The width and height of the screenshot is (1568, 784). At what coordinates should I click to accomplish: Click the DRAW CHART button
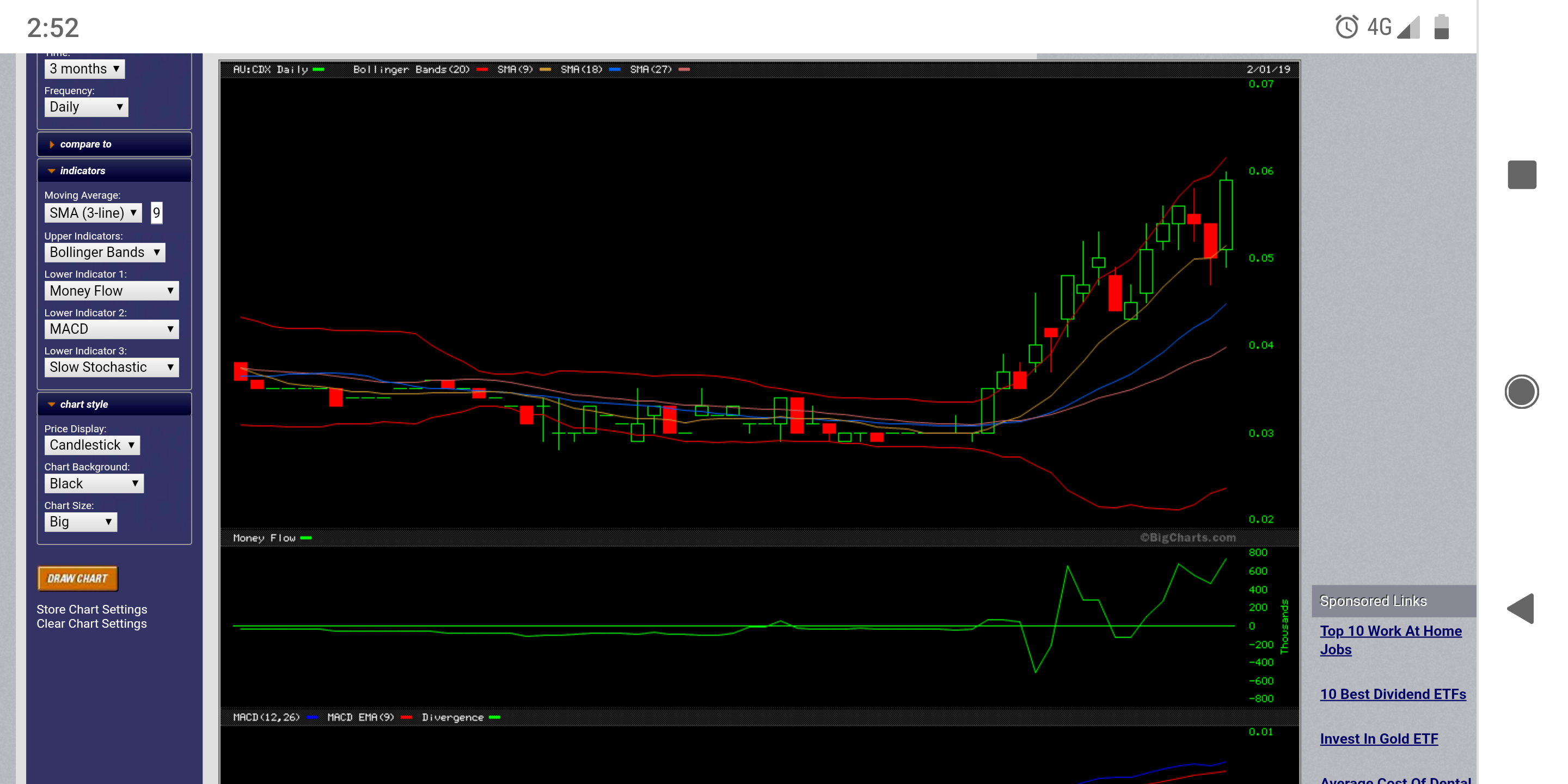click(77, 579)
